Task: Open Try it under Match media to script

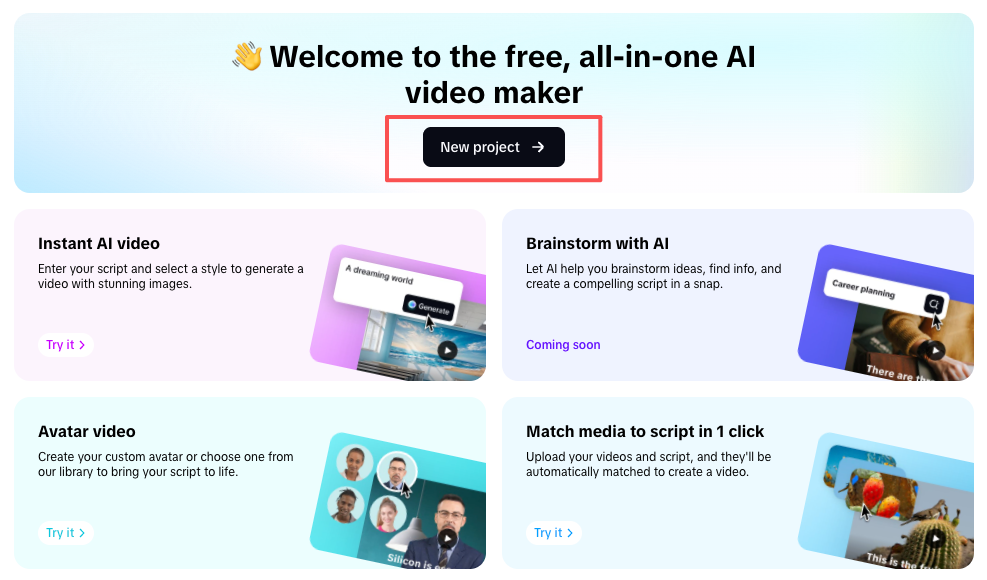Action: click(553, 533)
